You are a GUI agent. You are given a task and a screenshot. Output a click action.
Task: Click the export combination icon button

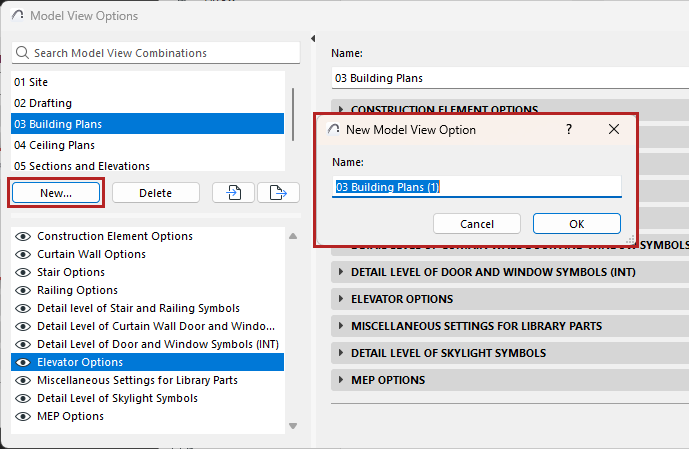[x=278, y=193]
